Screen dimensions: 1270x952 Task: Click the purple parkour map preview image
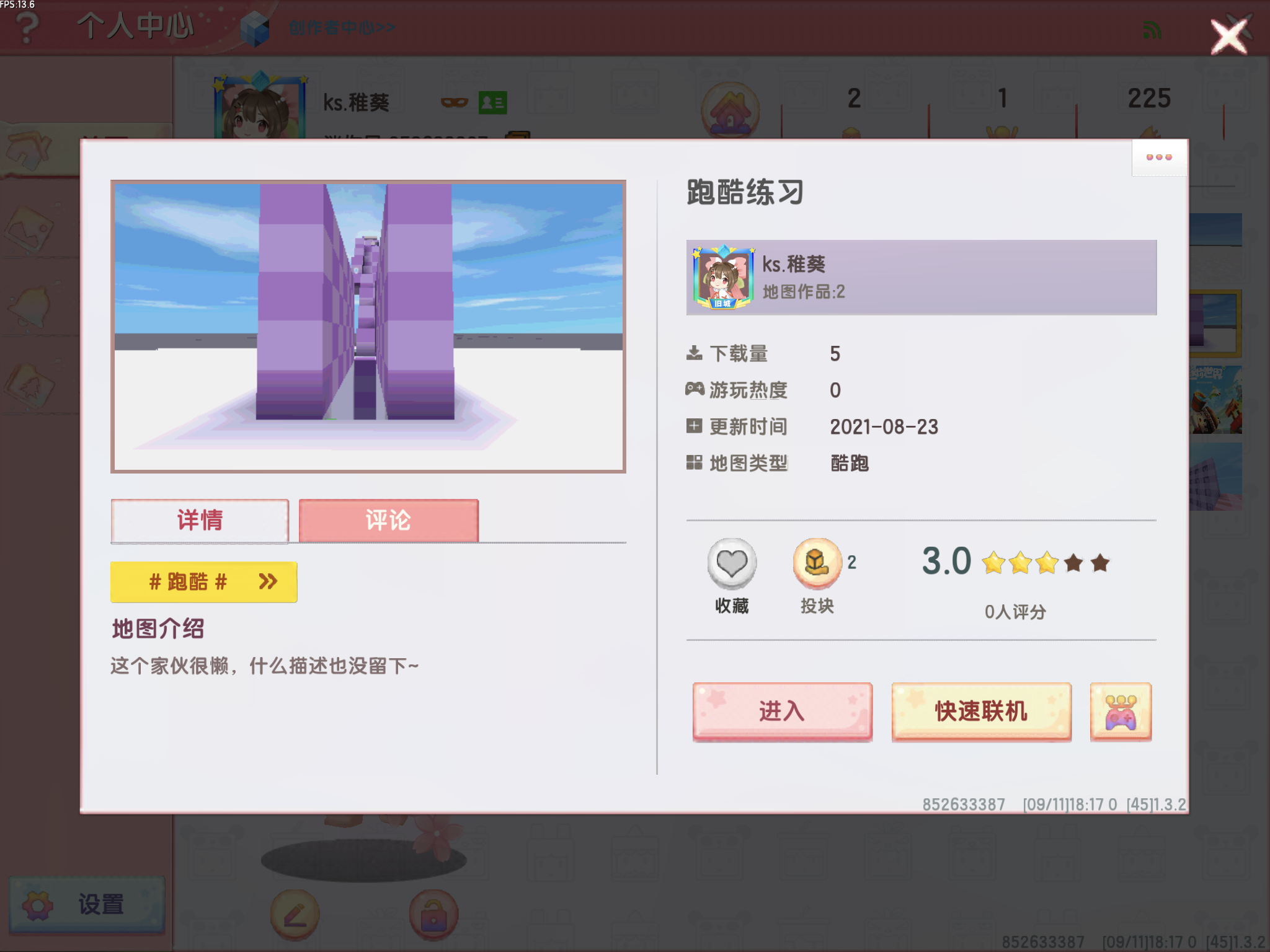point(368,327)
